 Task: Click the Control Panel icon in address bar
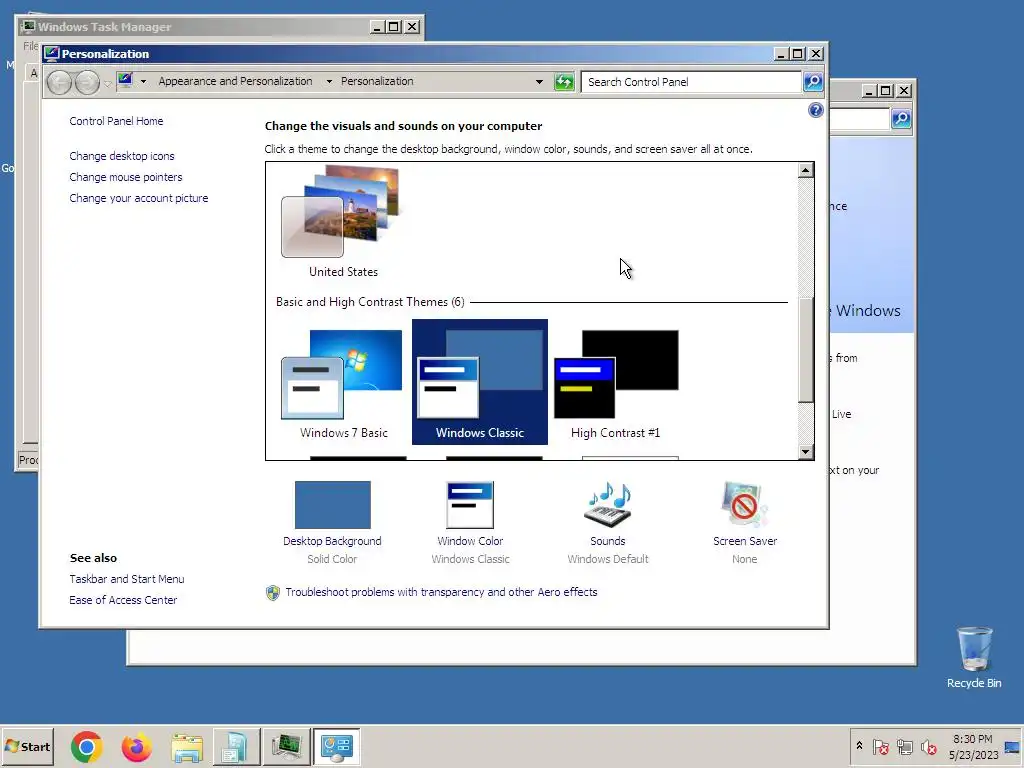tap(125, 81)
